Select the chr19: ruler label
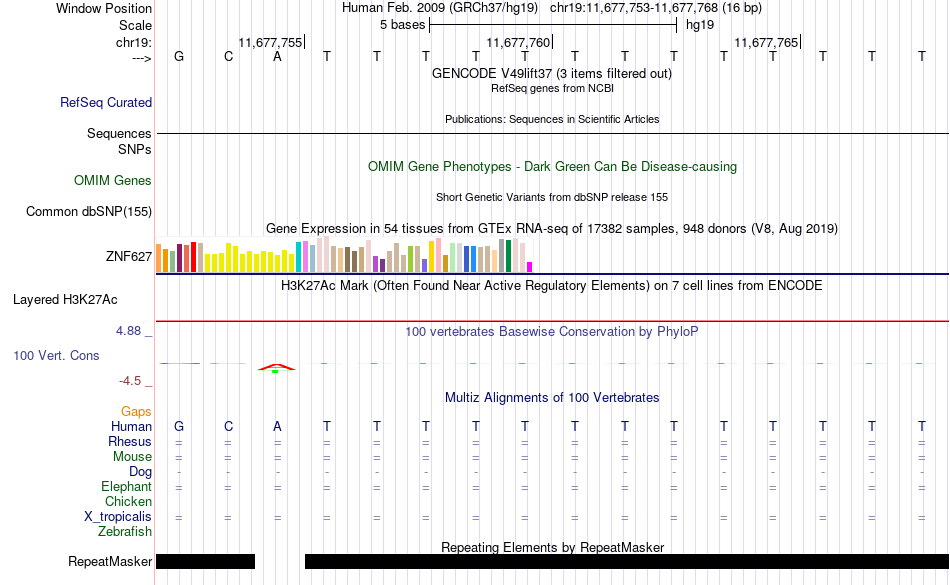Viewport: 950px width, 585px height. point(134,42)
